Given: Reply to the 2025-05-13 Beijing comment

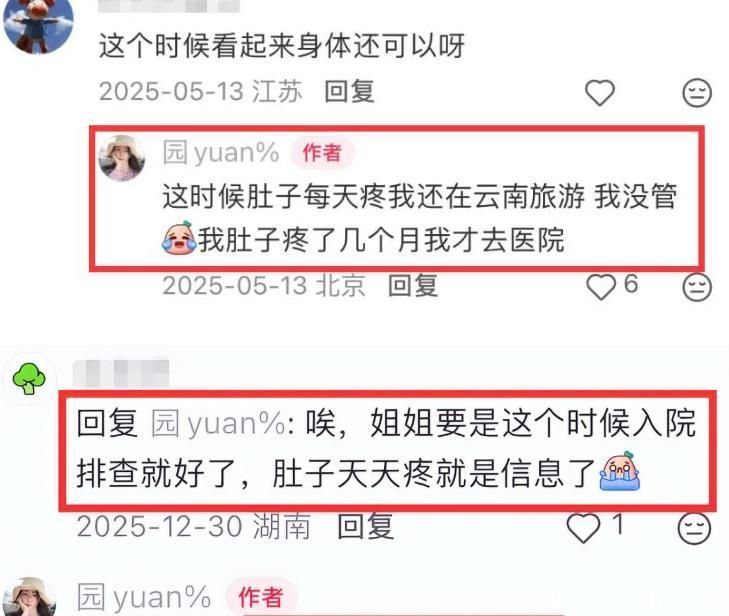Looking at the screenshot, I should click(x=413, y=285).
